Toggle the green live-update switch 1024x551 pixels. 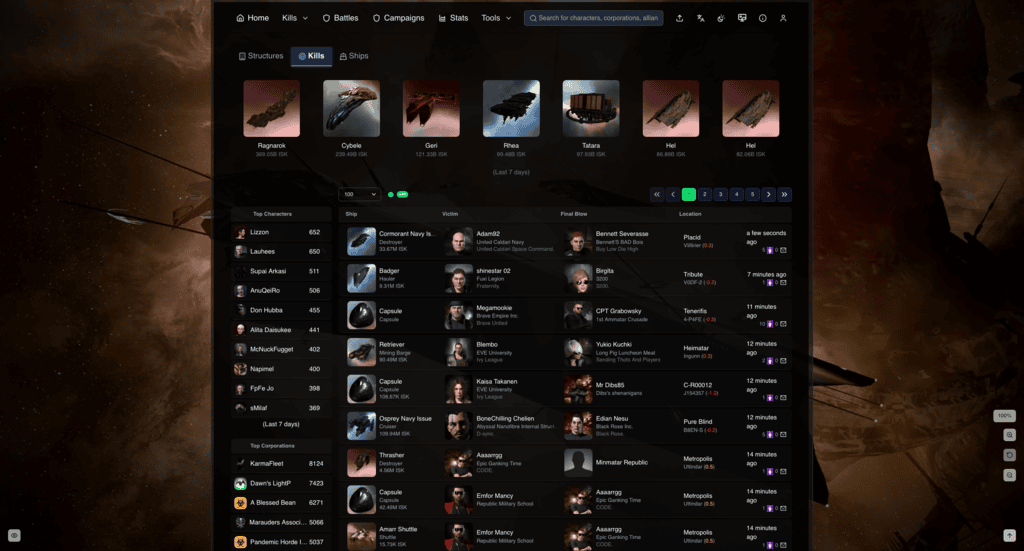point(402,195)
